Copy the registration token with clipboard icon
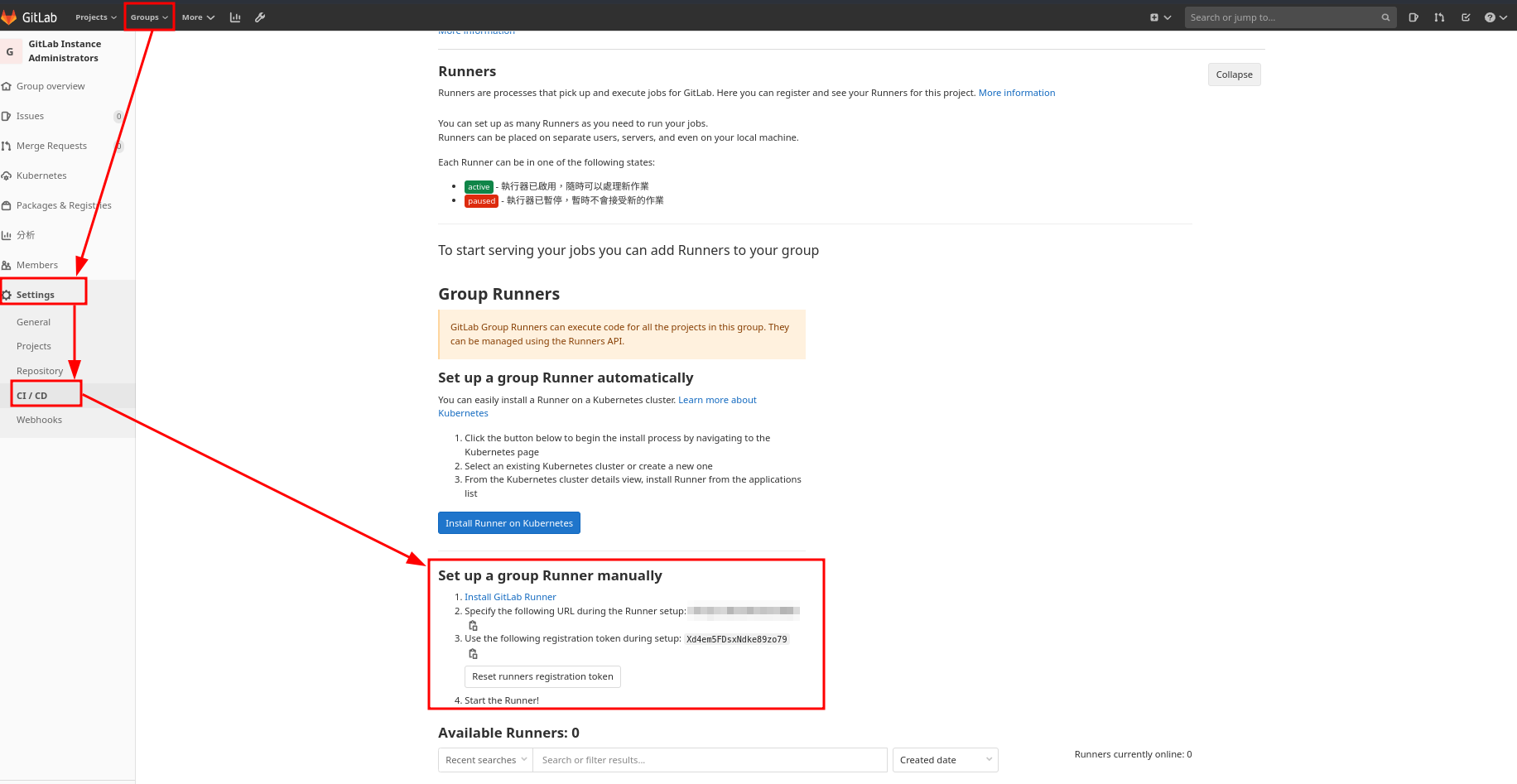 (x=474, y=654)
